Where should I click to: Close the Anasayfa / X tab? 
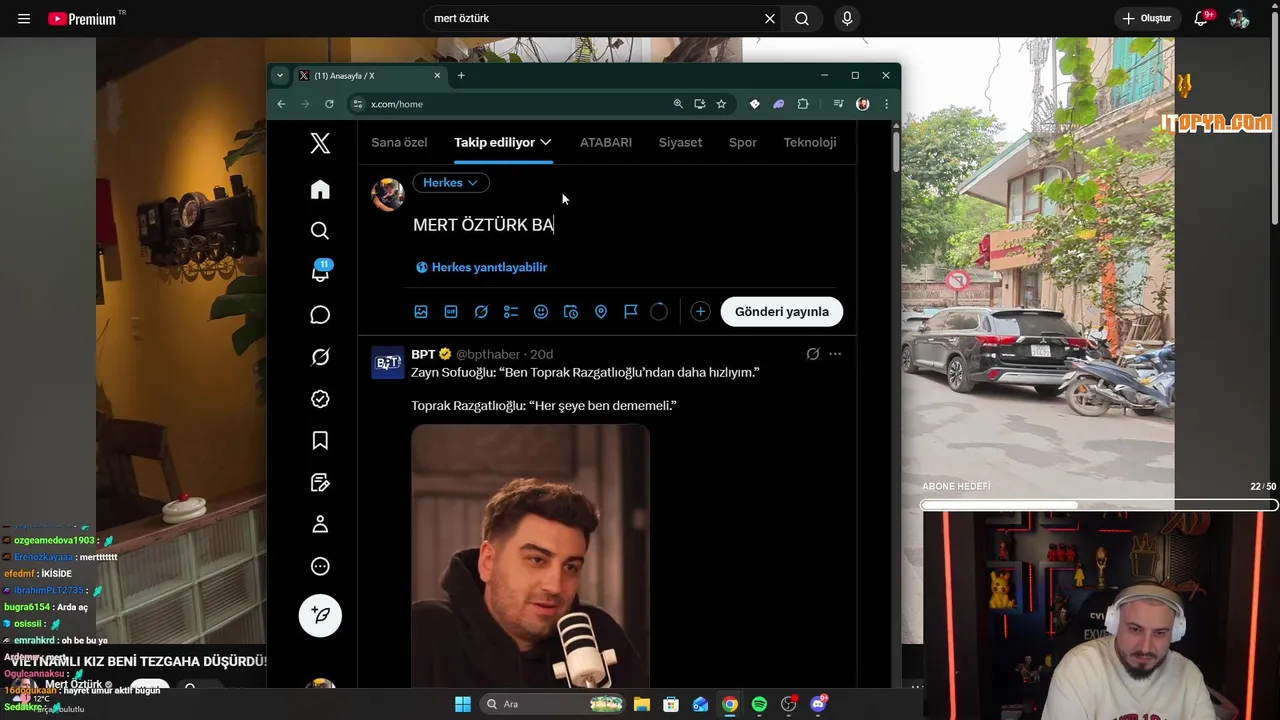[437, 76]
